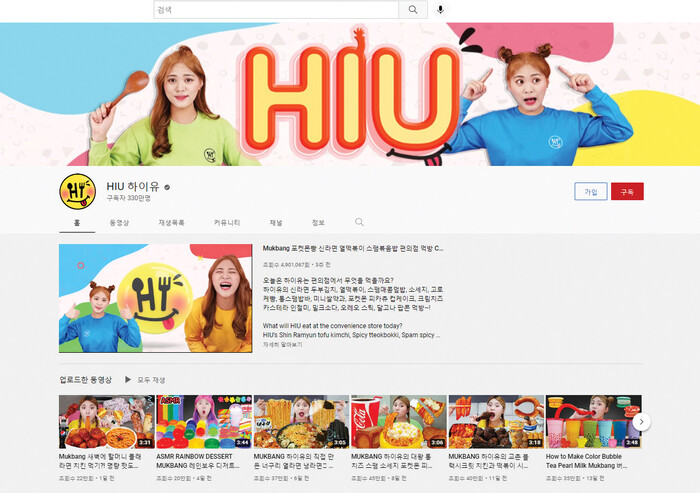
Task: Click 모두 재생 play all link
Action: click(x=151, y=380)
